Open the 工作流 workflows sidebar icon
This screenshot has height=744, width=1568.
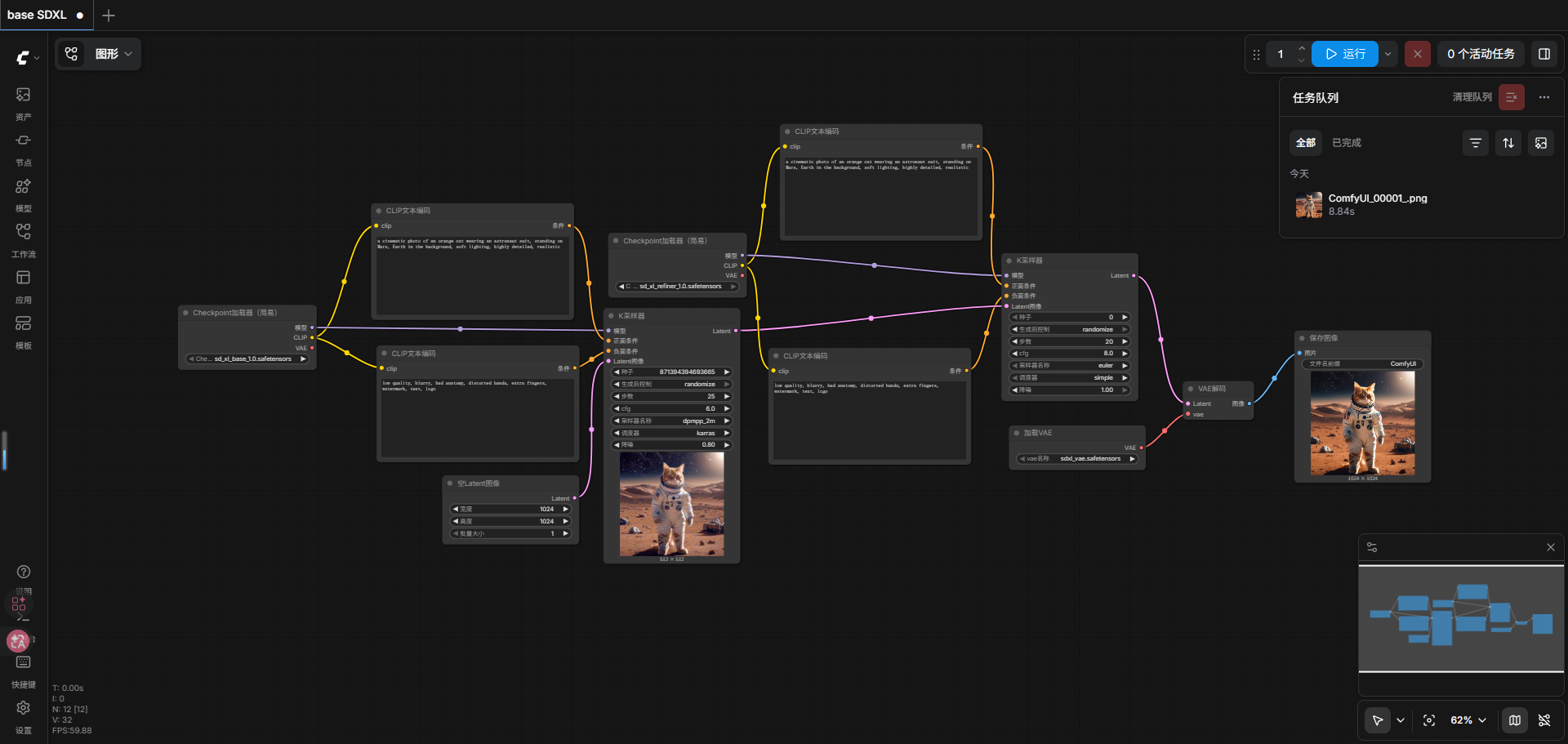(x=24, y=240)
